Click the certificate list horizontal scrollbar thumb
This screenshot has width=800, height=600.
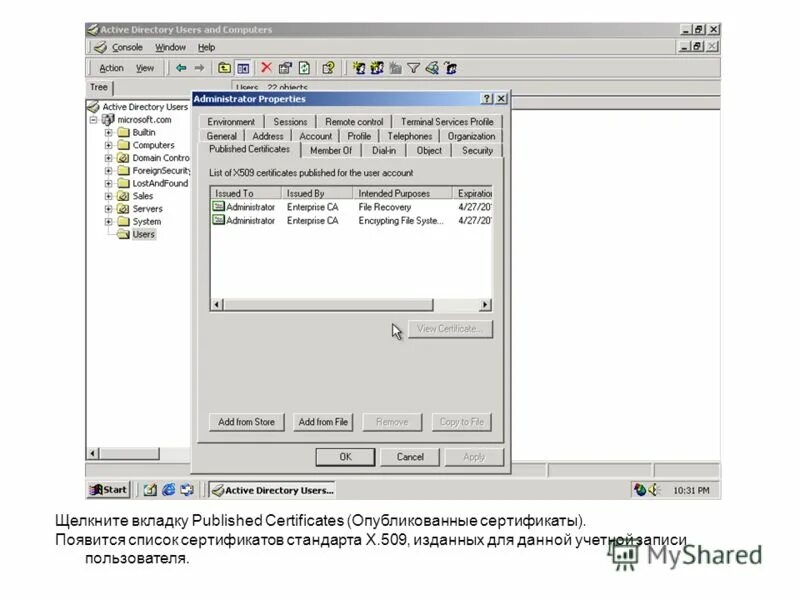tap(328, 305)
